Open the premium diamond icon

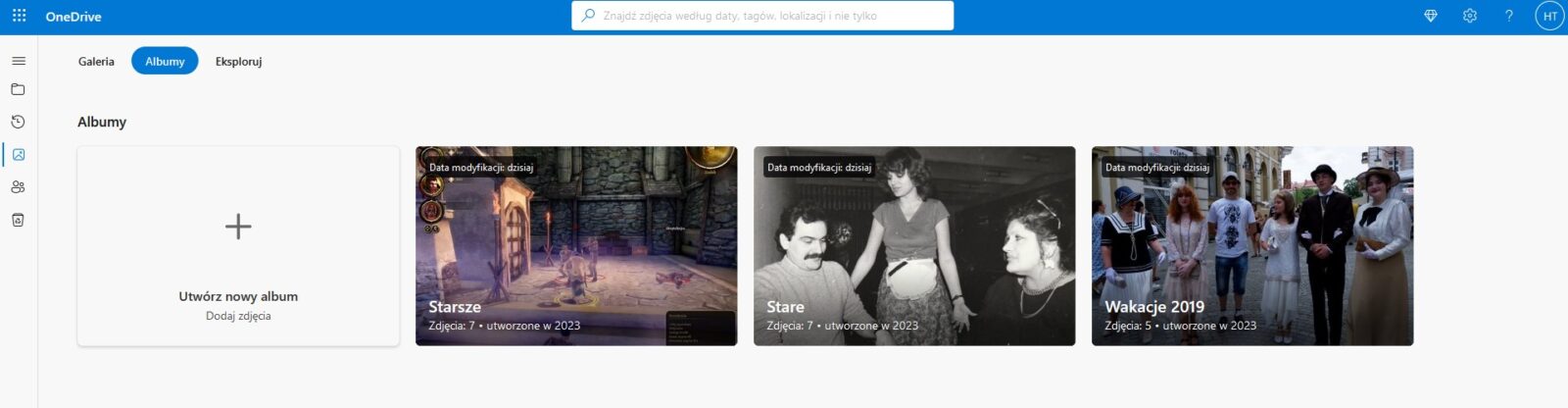1431,16
